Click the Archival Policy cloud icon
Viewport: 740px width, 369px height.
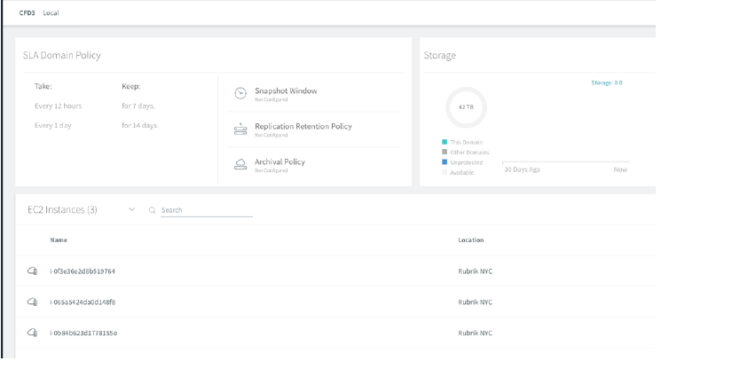(240, 165)
